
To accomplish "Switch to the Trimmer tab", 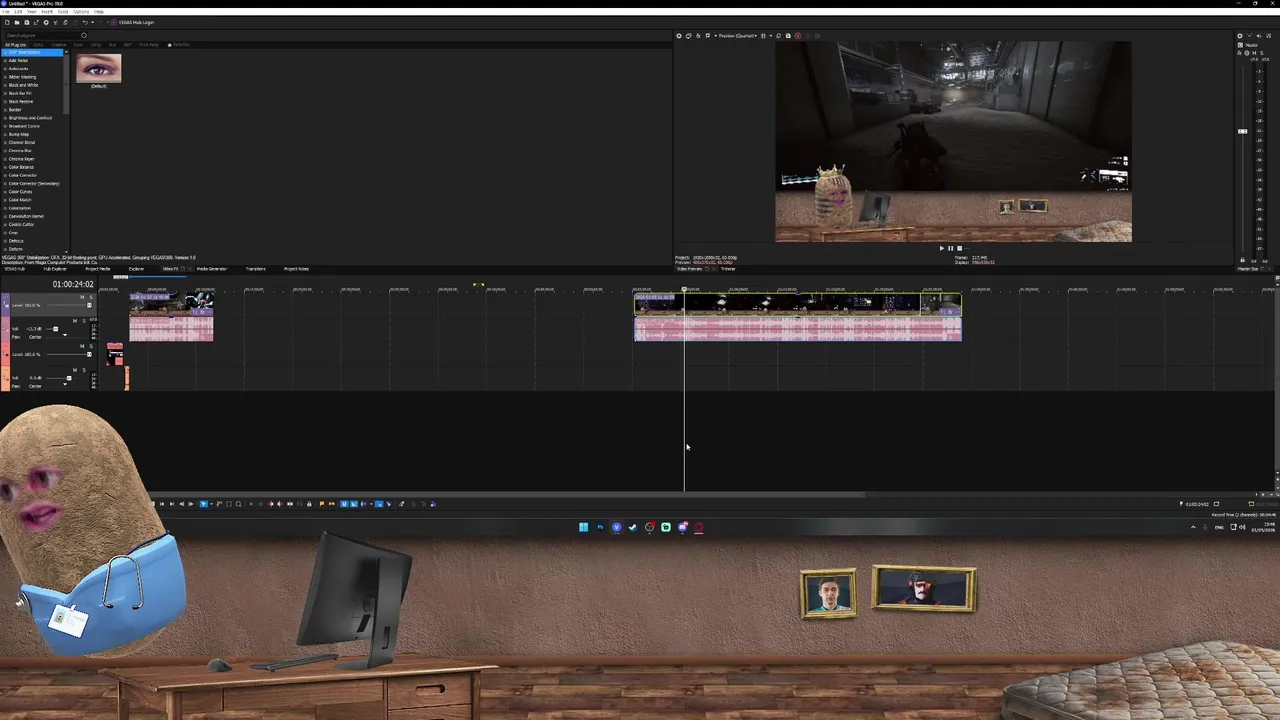I will [728, 268].
